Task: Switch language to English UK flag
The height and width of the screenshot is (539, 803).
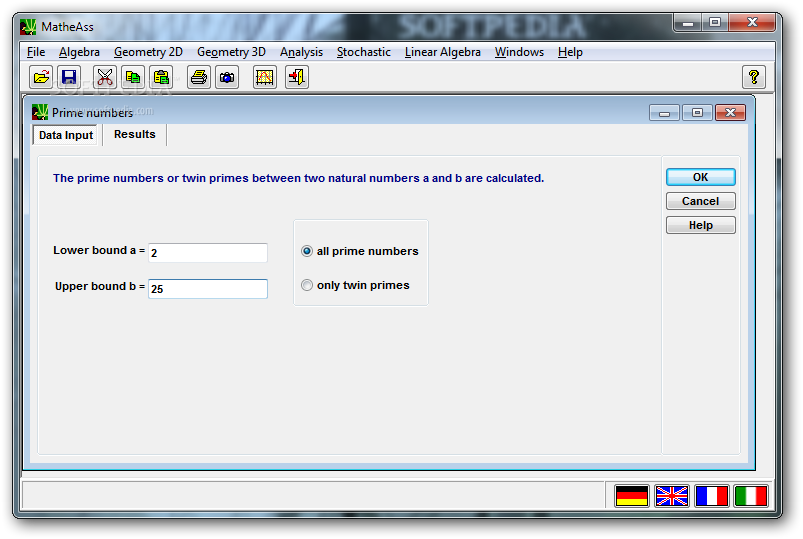Action: [672, 496]
